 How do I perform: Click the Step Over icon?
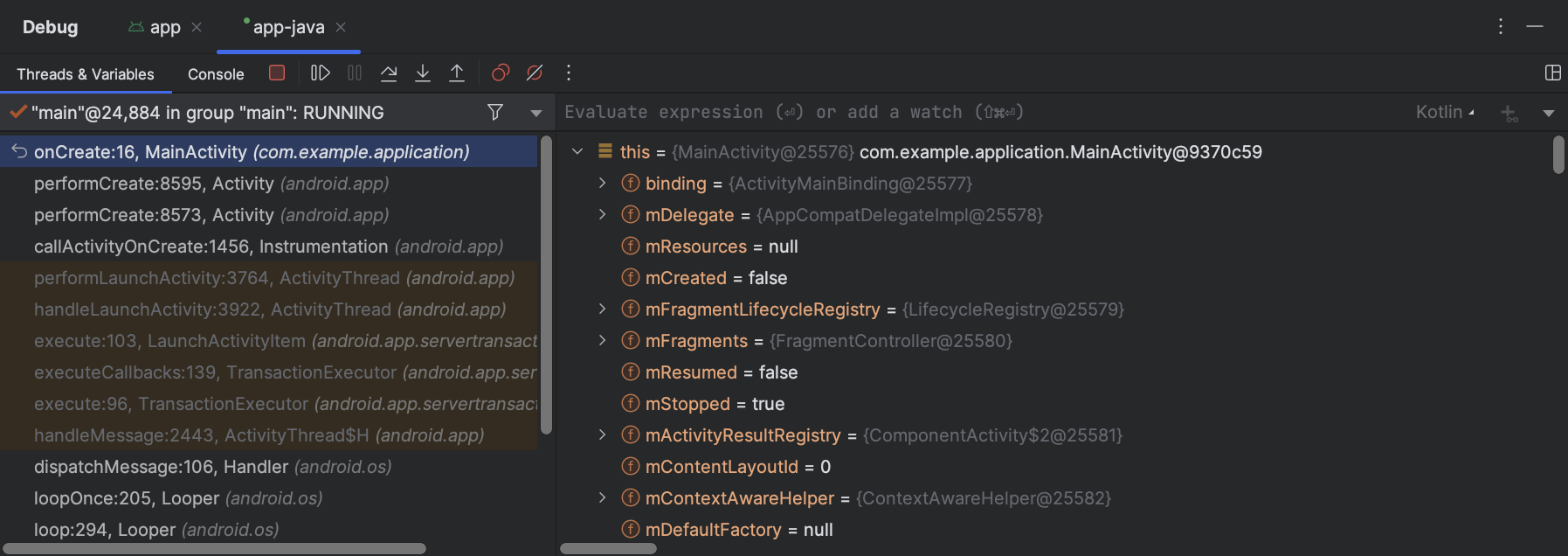(389, 73)
